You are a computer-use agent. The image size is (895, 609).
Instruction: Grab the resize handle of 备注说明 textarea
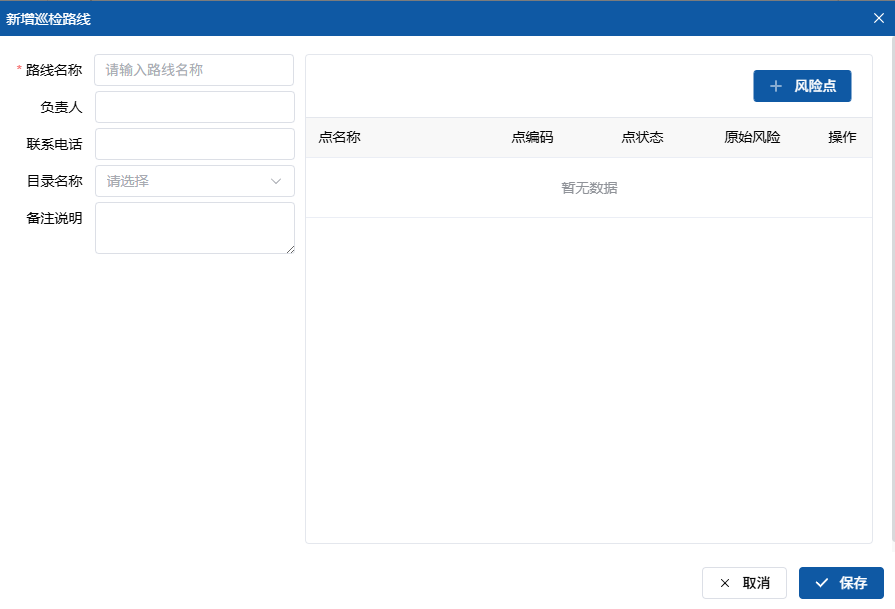click(x=290, y=249)
